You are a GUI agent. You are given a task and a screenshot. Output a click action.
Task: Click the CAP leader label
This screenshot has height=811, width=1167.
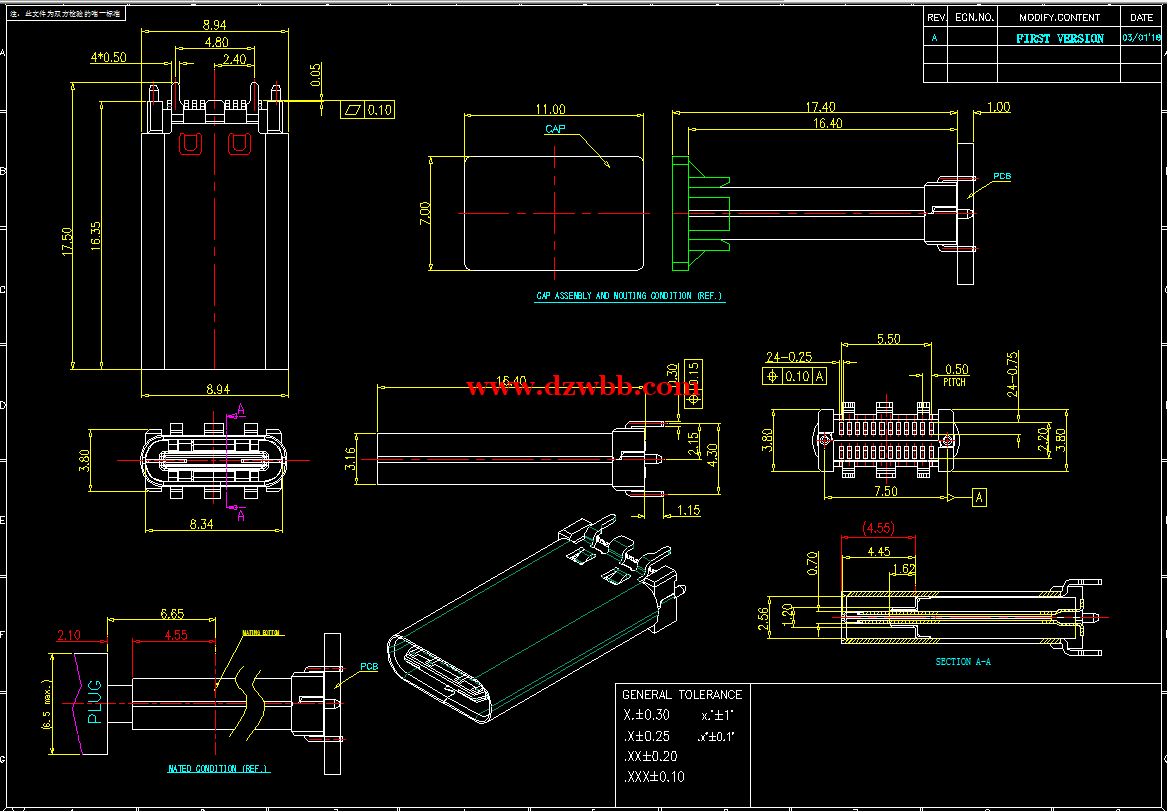pos(555,129)
